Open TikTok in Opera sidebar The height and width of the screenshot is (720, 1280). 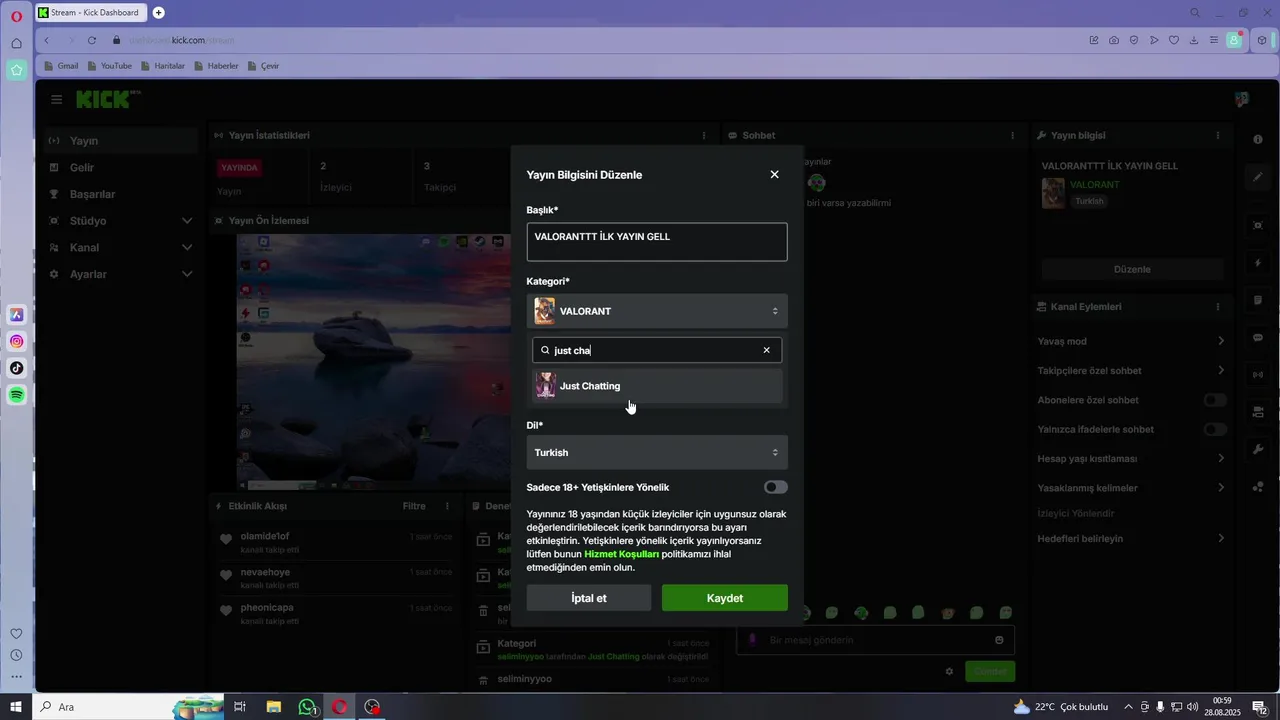tap(17, 368)
